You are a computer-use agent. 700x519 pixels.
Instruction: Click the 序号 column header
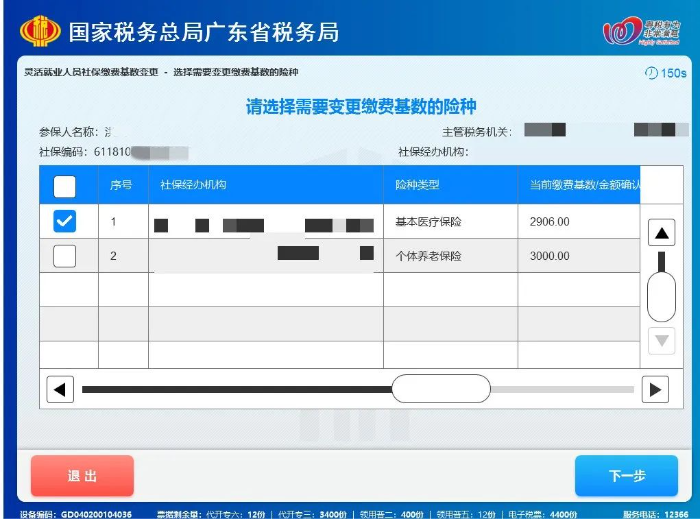pos(121,185)
